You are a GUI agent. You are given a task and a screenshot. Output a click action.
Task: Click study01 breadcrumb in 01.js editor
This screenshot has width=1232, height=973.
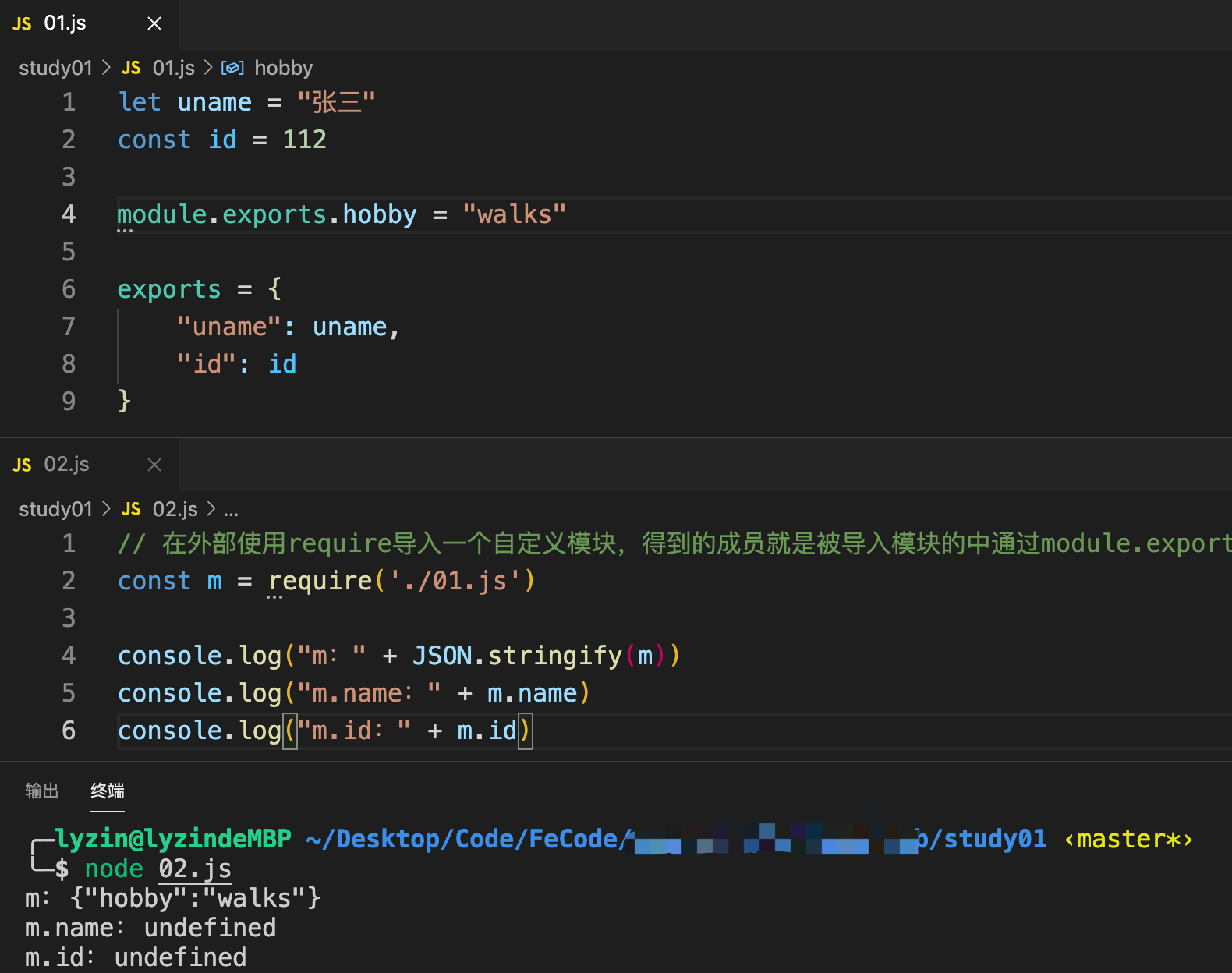pyautogui.click(x=55, y=68)
